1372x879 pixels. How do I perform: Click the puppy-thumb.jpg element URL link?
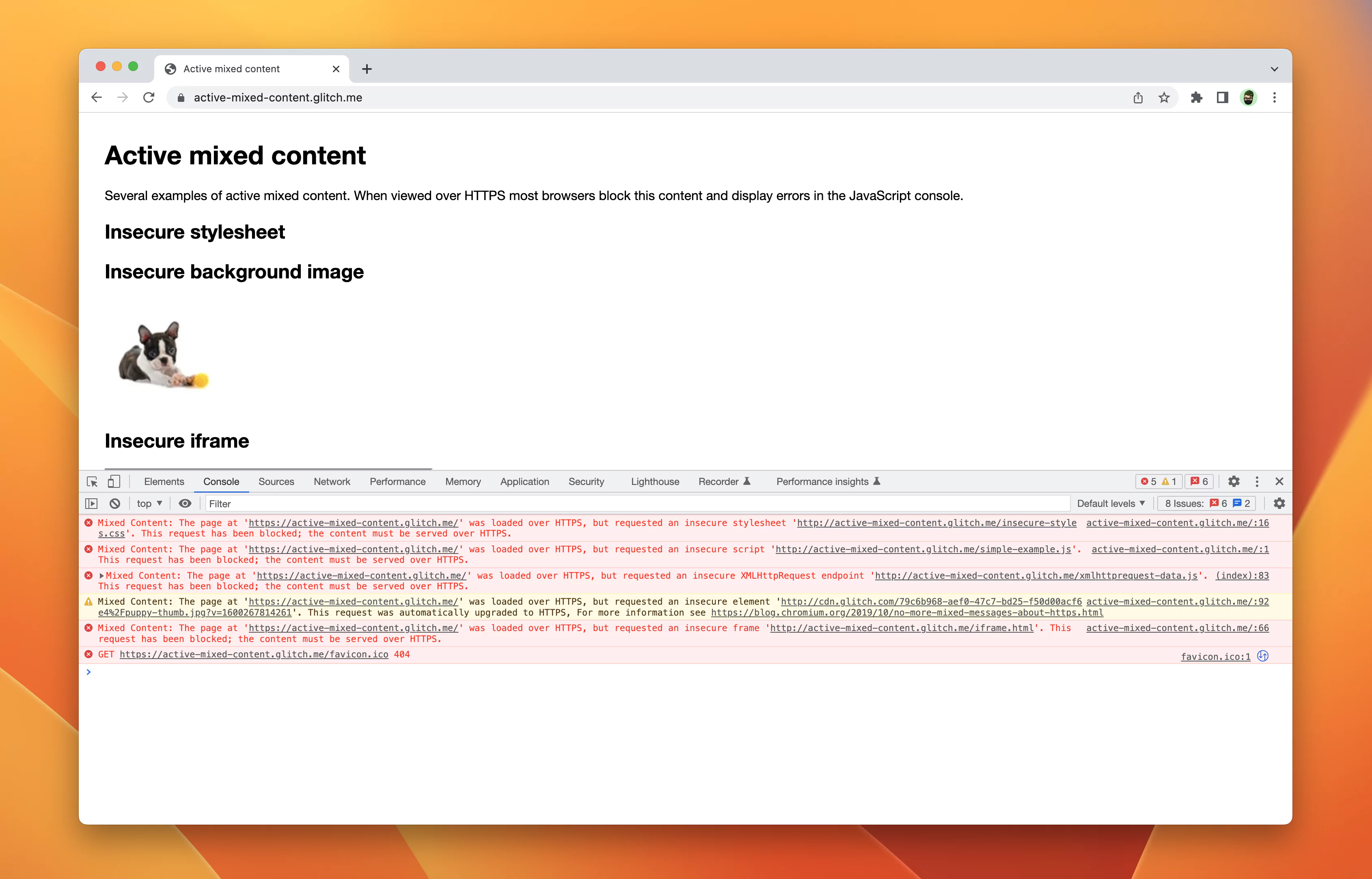pos(931,601)
